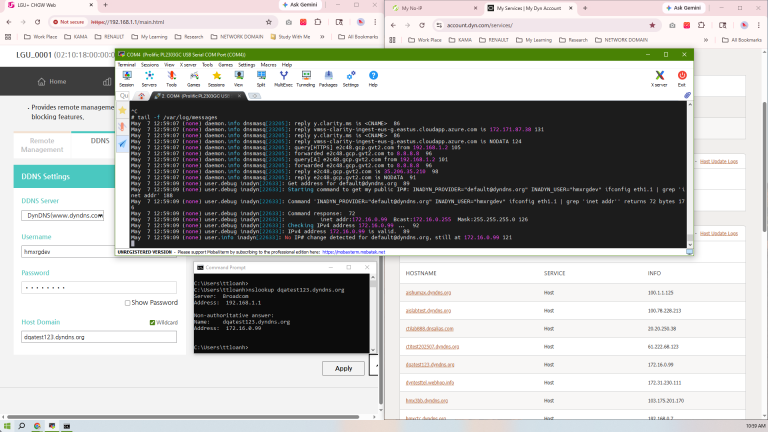Image resolution: width=768 pixels, height=432 pixels.
Task: Click the paperclip icon in MobaXterm tab bar
Action: tap(687, 96)
